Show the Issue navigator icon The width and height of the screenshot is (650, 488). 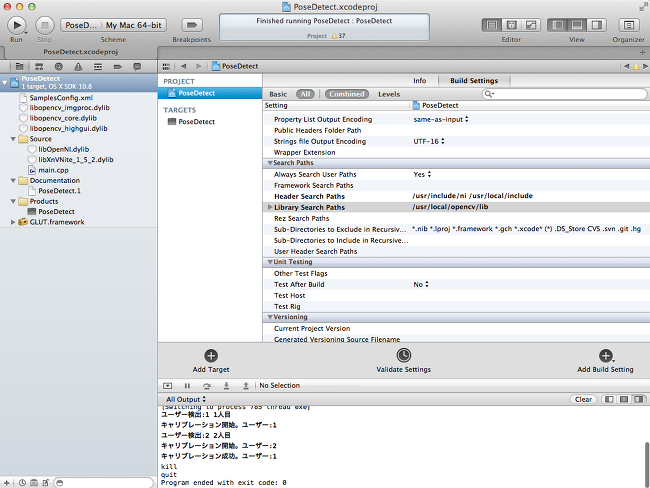click(x=78, y=66)
